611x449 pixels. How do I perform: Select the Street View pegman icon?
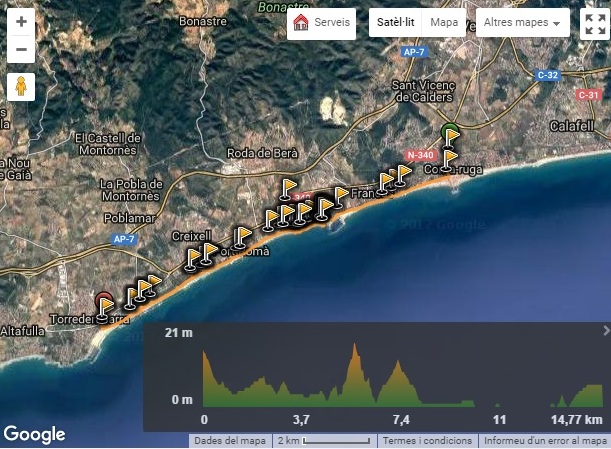(x=21, y=87)
